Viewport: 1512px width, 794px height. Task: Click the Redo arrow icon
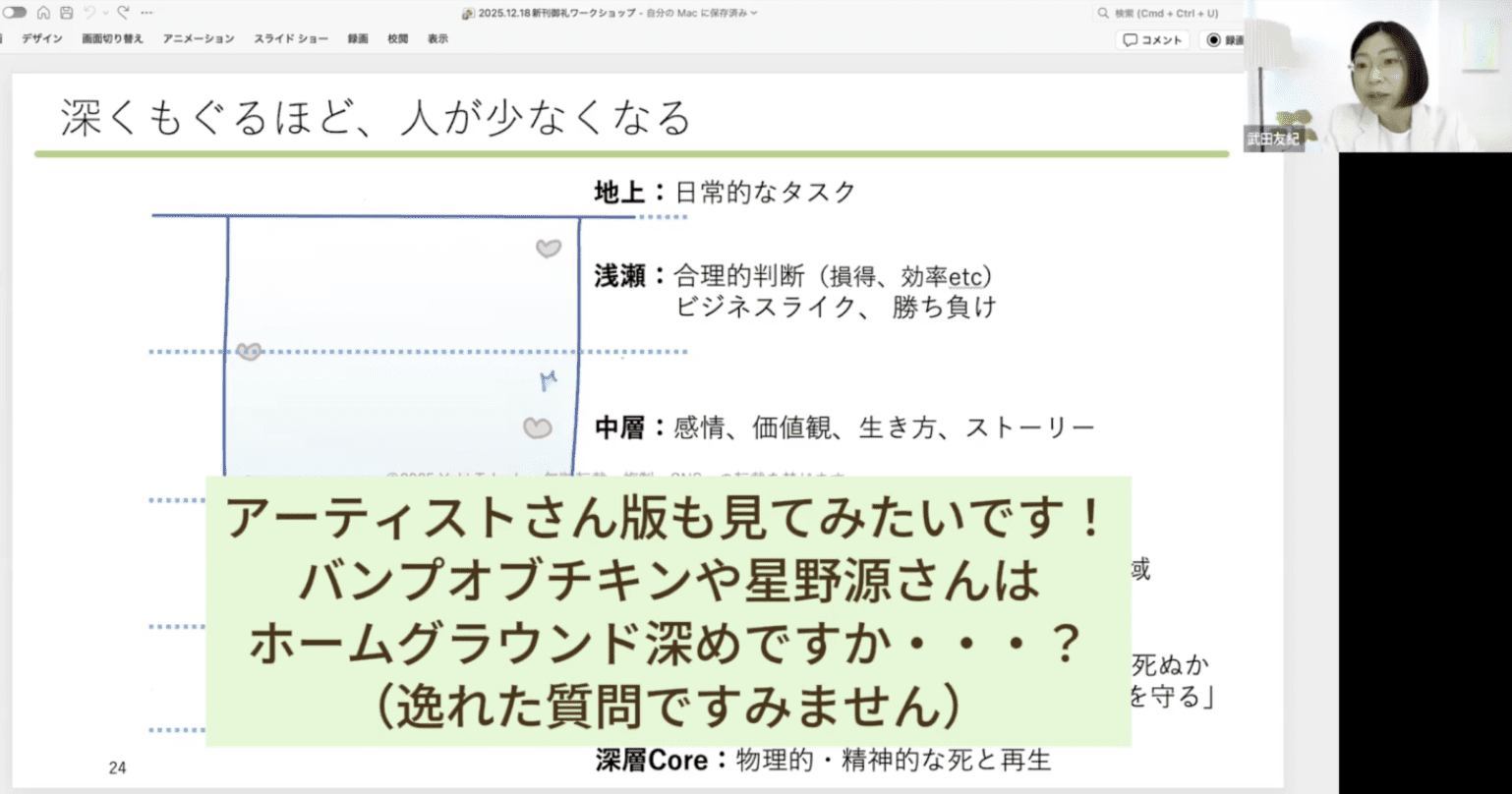123,13
